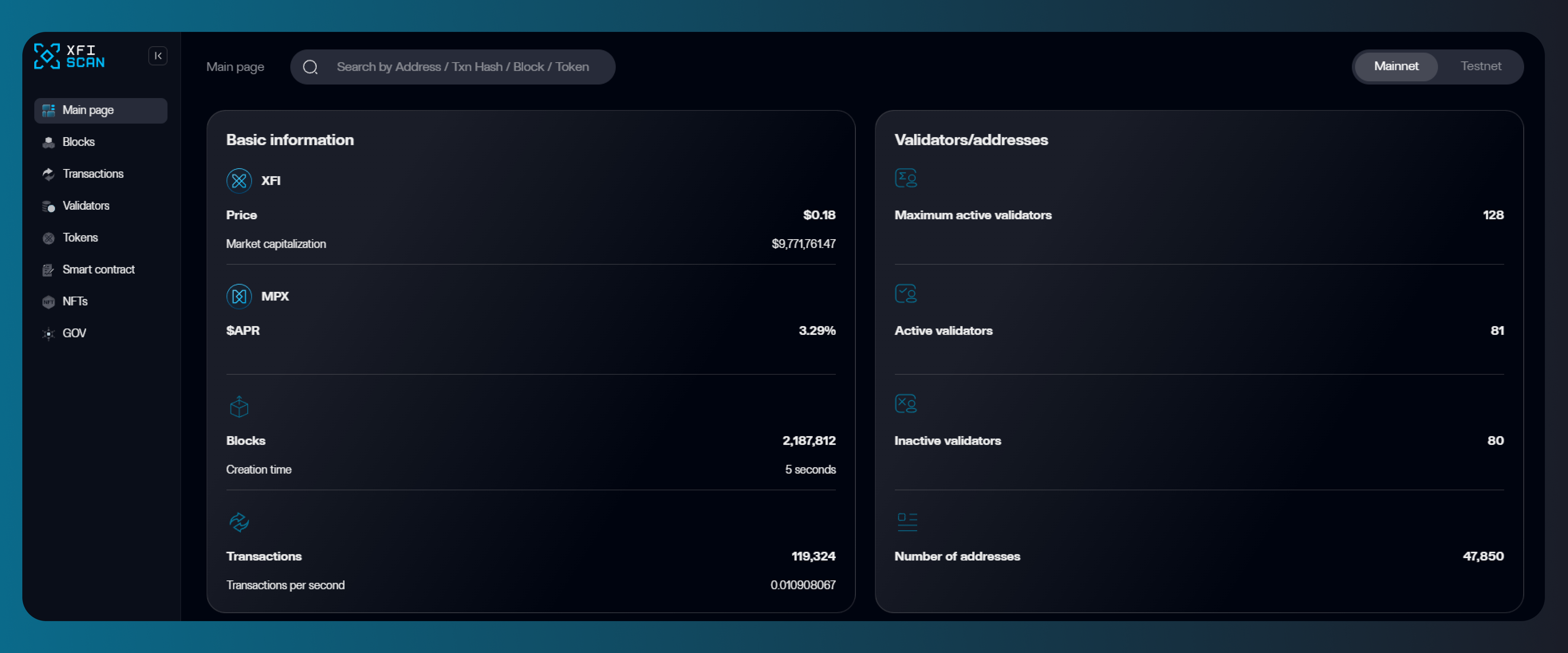Screen dimensions: 1568x653
Task: Click the Blocks label in Basic information
Action: tap(245, 441)
